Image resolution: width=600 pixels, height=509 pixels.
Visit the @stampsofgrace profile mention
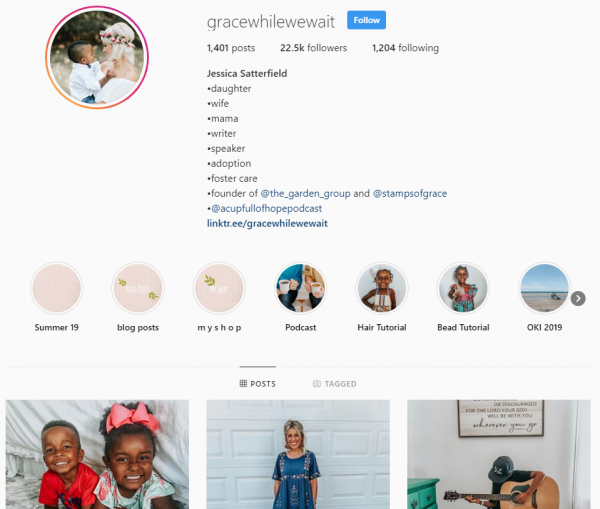(410, 194)
